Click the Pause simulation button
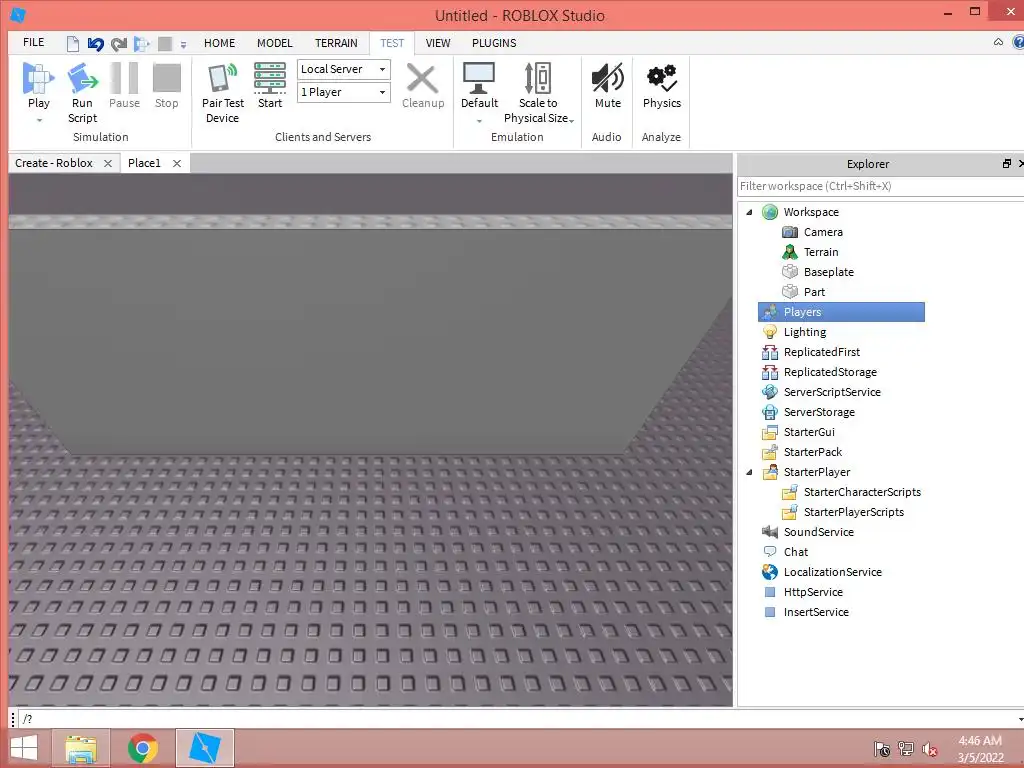 (x=124, y=86)
